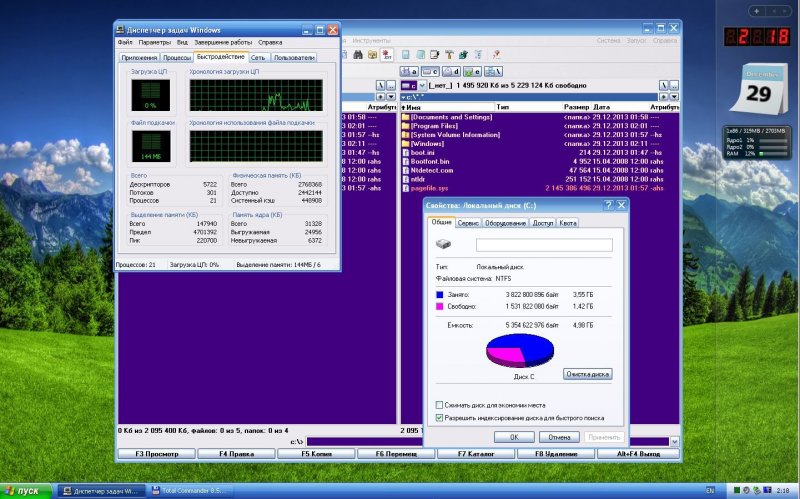Click the F3 Просмотр button
The width and height of the screenshot is (800, 499).
click(157, 454)
